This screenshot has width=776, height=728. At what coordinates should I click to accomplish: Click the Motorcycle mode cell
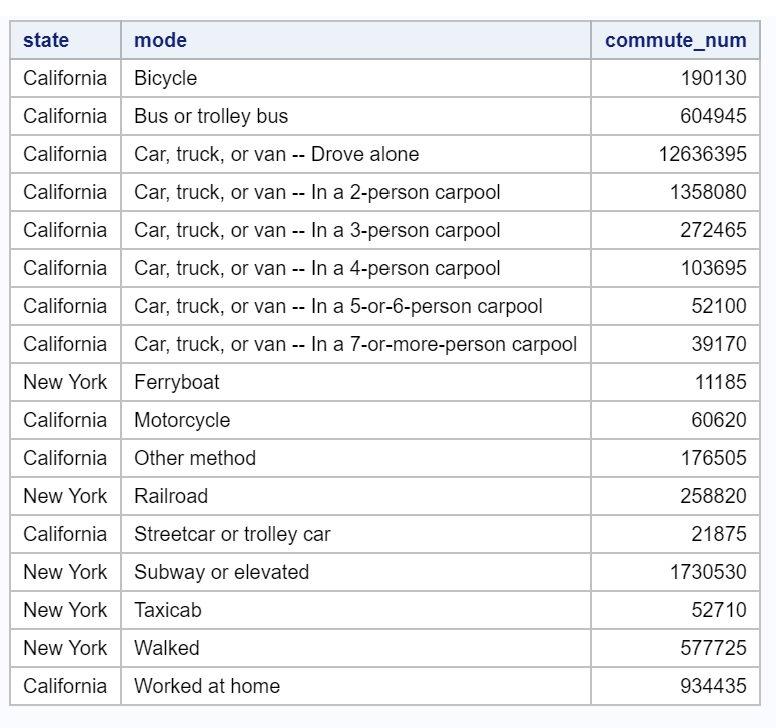point(182,420)
